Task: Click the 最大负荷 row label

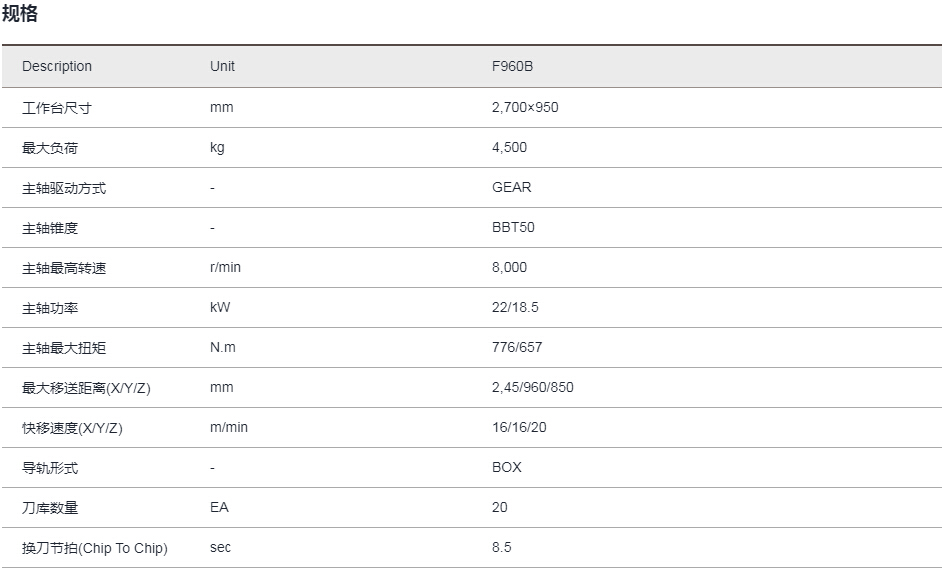Action: pos(50,148)
